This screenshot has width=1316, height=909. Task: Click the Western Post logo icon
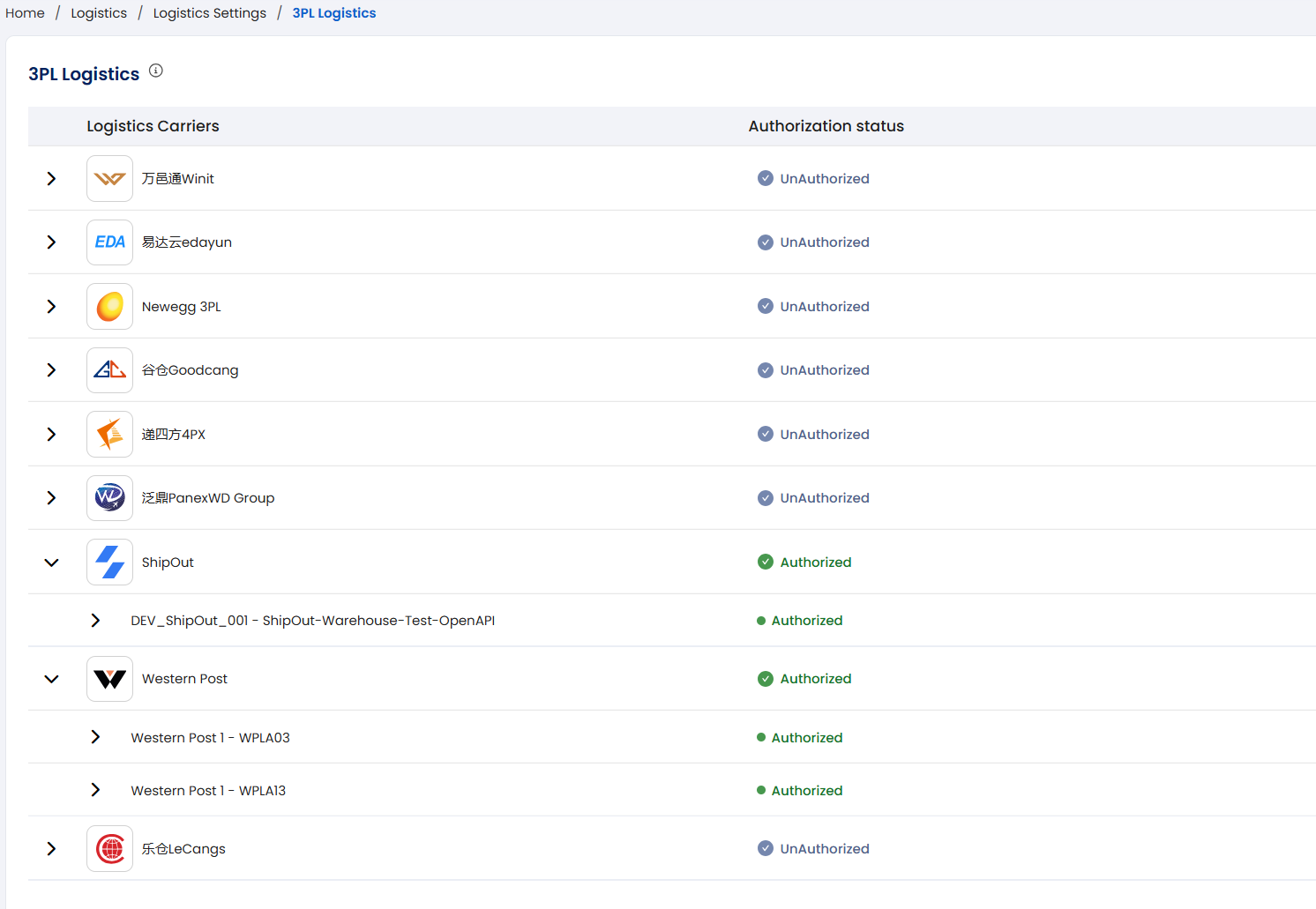click(x=109, y=679)
